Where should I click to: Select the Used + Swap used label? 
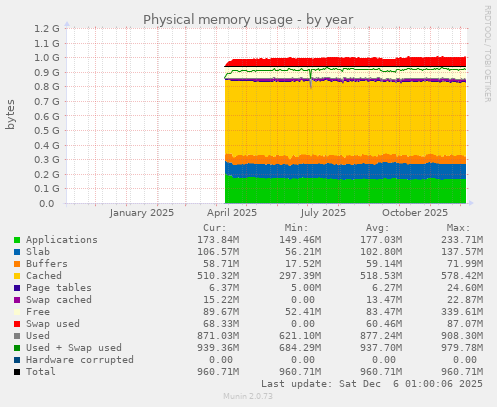[x=74, y=348]
